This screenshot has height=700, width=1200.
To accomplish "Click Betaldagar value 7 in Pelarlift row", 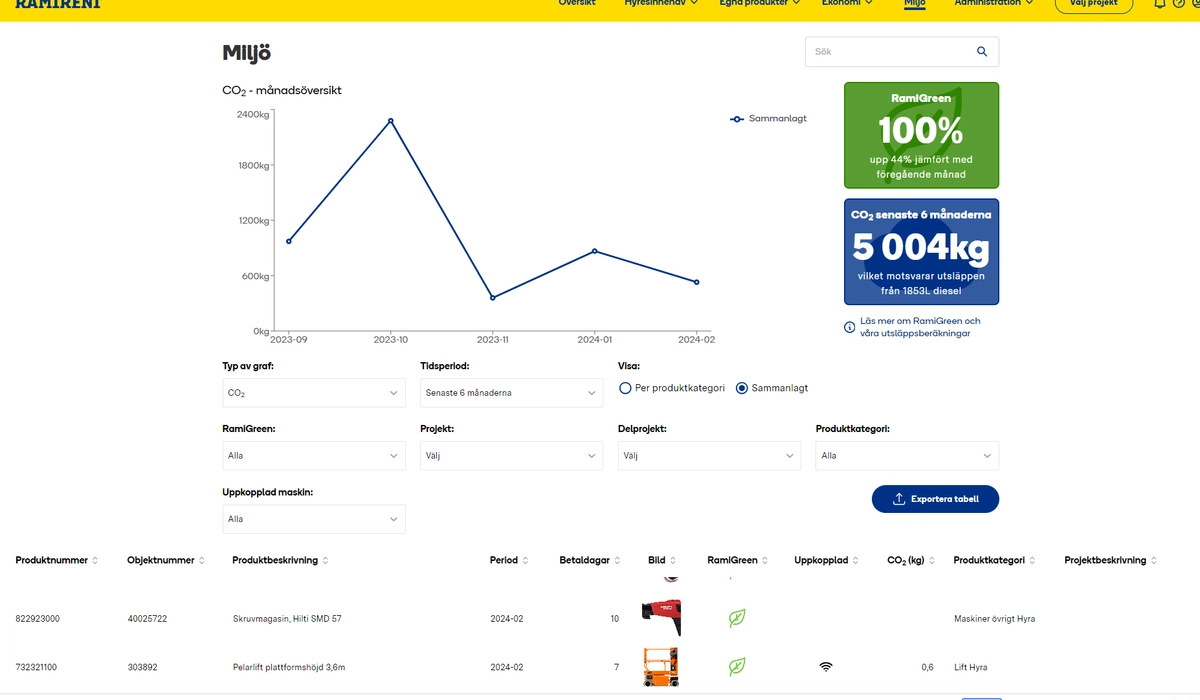I will tap(617, 667).
